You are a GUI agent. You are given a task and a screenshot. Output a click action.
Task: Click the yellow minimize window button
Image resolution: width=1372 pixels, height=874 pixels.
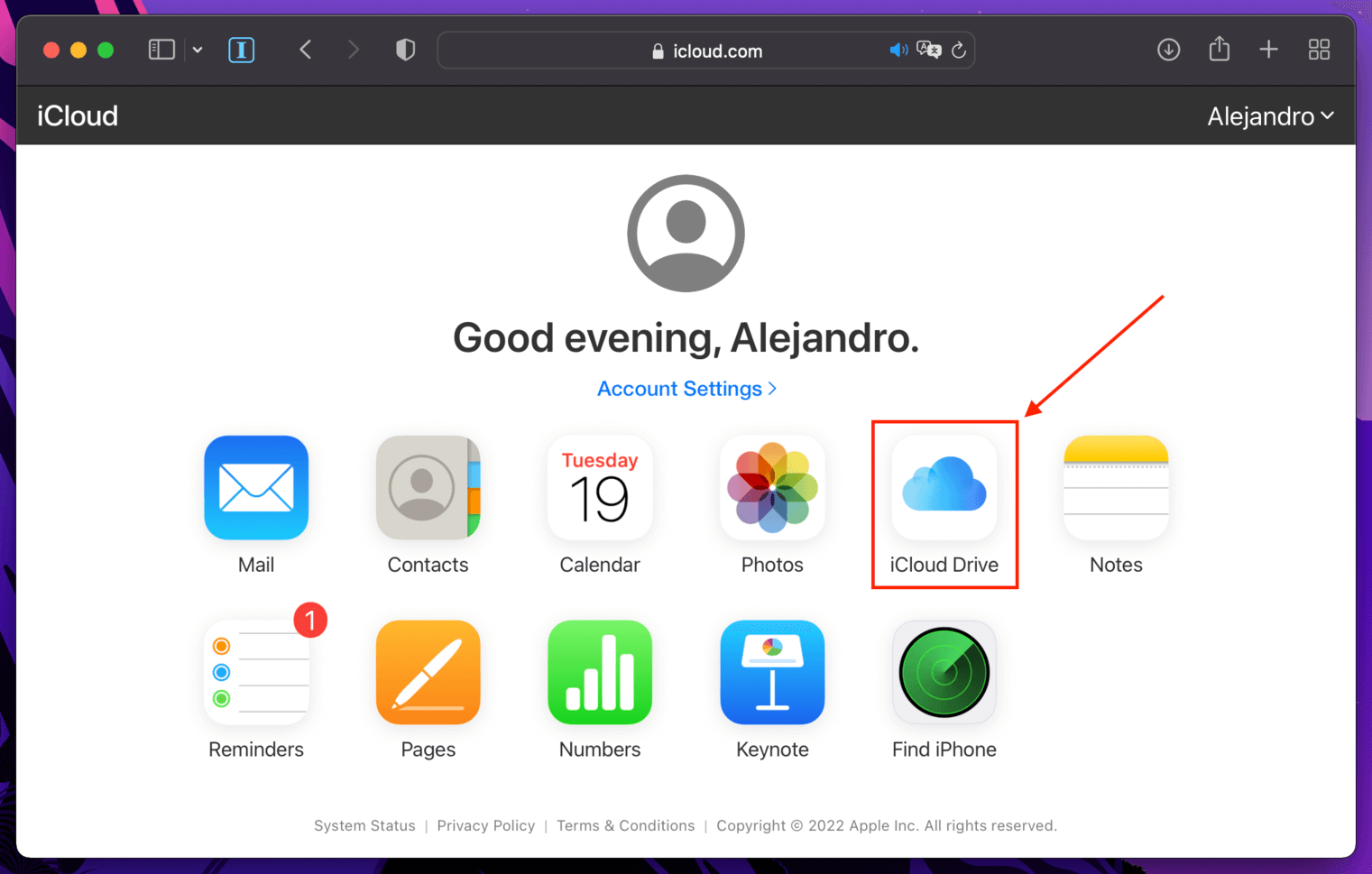(78, 50)
